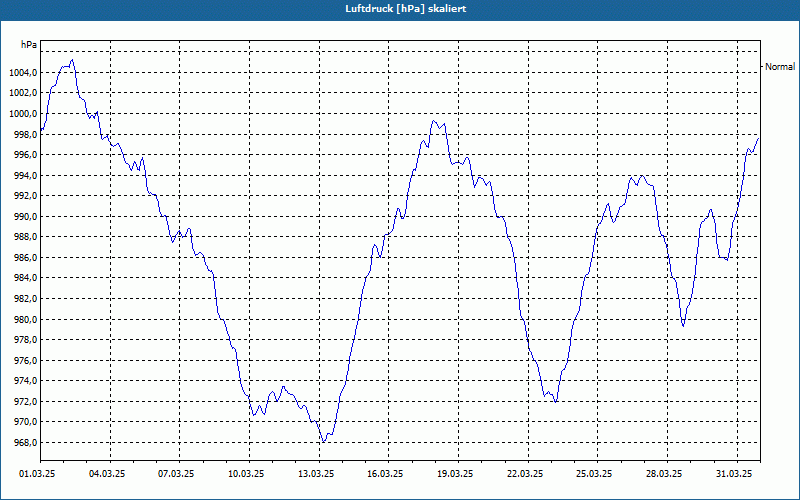This screenshot has height=500, width=800.
Task: Click the 16.03.25 date label
Action: (x=385, y=474)
